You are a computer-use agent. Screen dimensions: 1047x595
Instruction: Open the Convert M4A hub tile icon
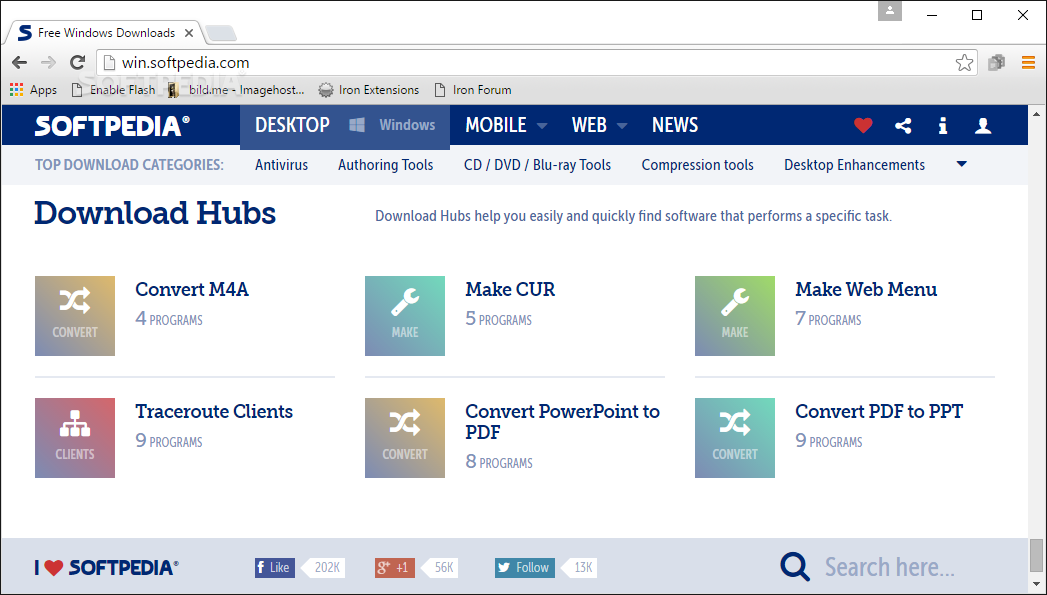(75, 316)
